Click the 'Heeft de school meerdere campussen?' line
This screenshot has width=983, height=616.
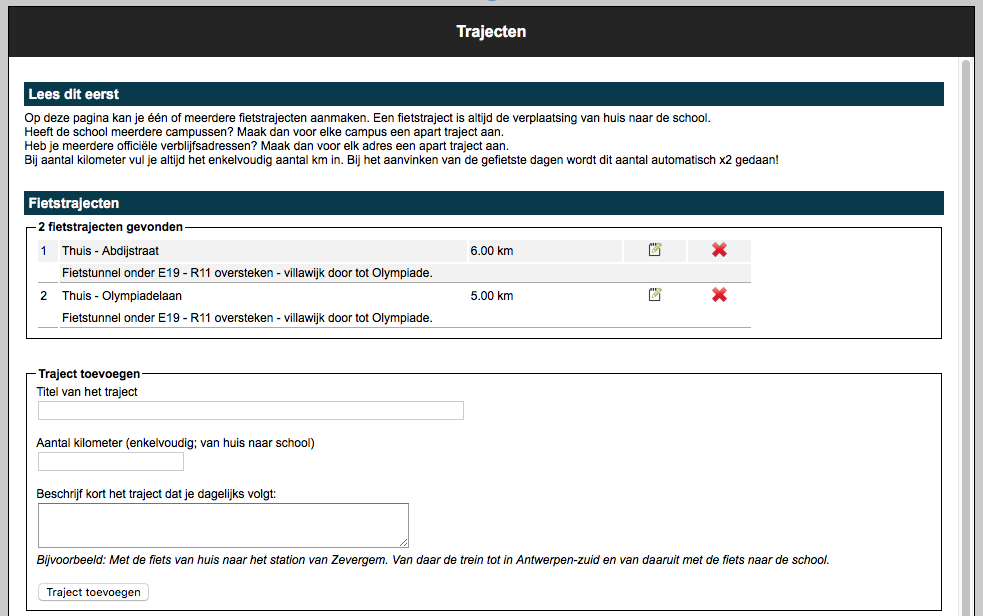(264, 132)
